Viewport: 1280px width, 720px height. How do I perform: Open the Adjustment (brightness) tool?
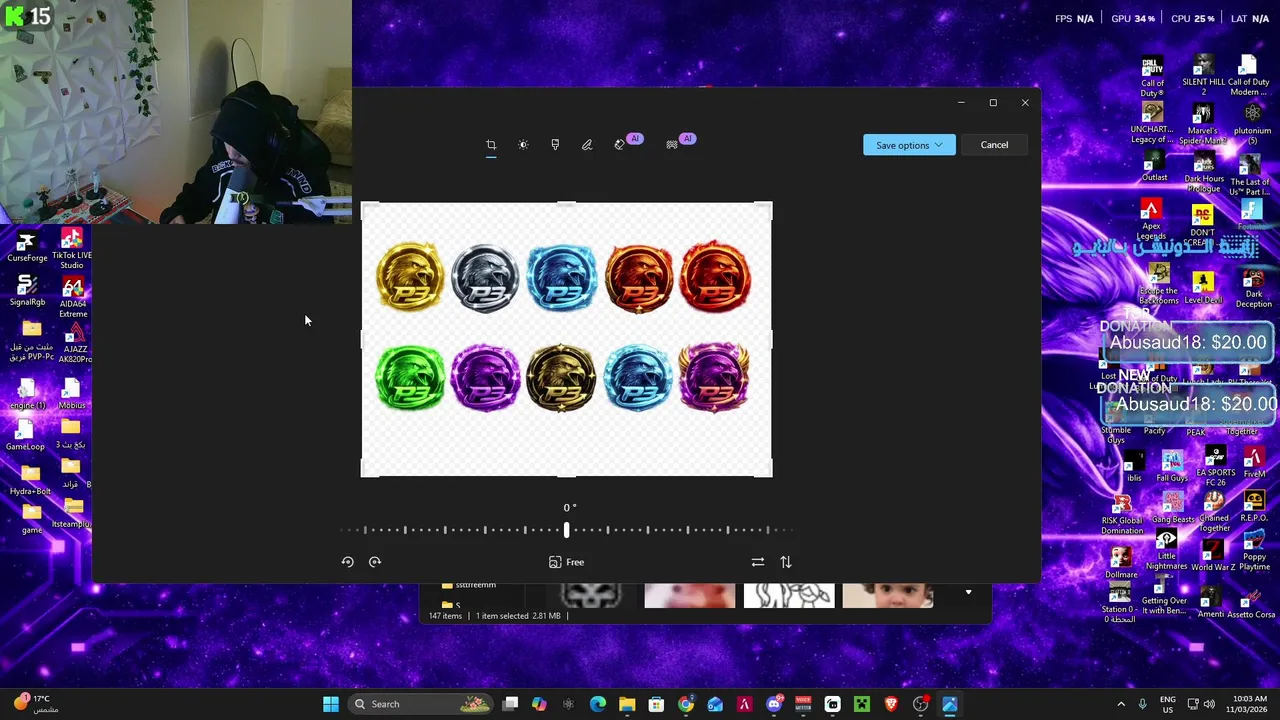click(523, 145)
